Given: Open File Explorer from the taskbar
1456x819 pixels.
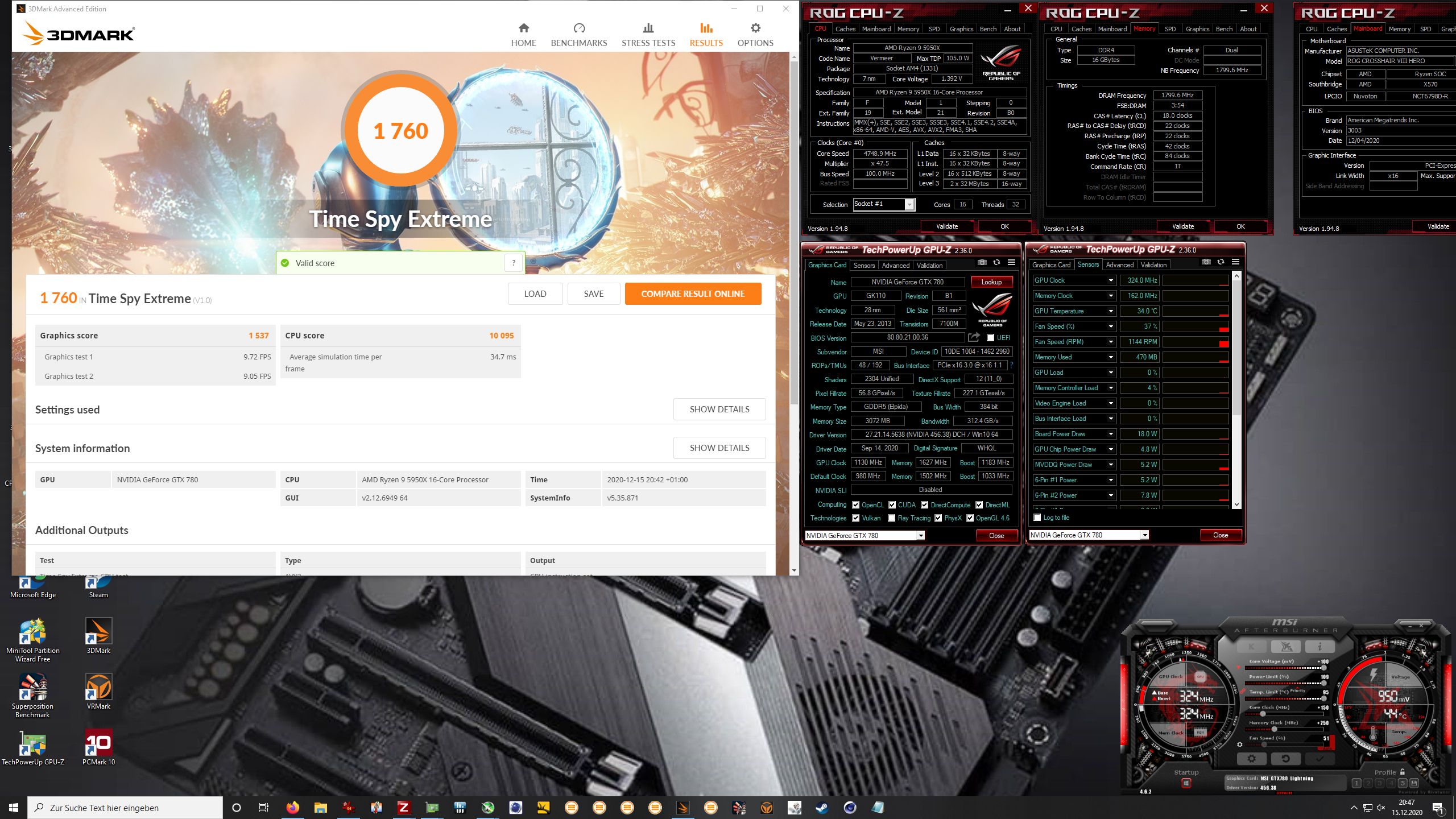Looking at the screenshot, I should coord(320,807).
